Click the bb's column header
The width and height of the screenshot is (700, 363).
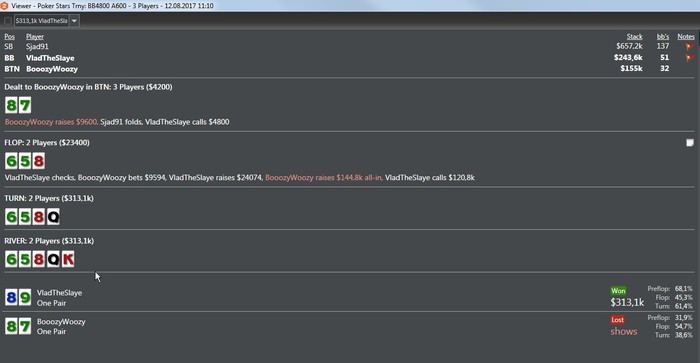pyautogui.click(x=662, y=37)
